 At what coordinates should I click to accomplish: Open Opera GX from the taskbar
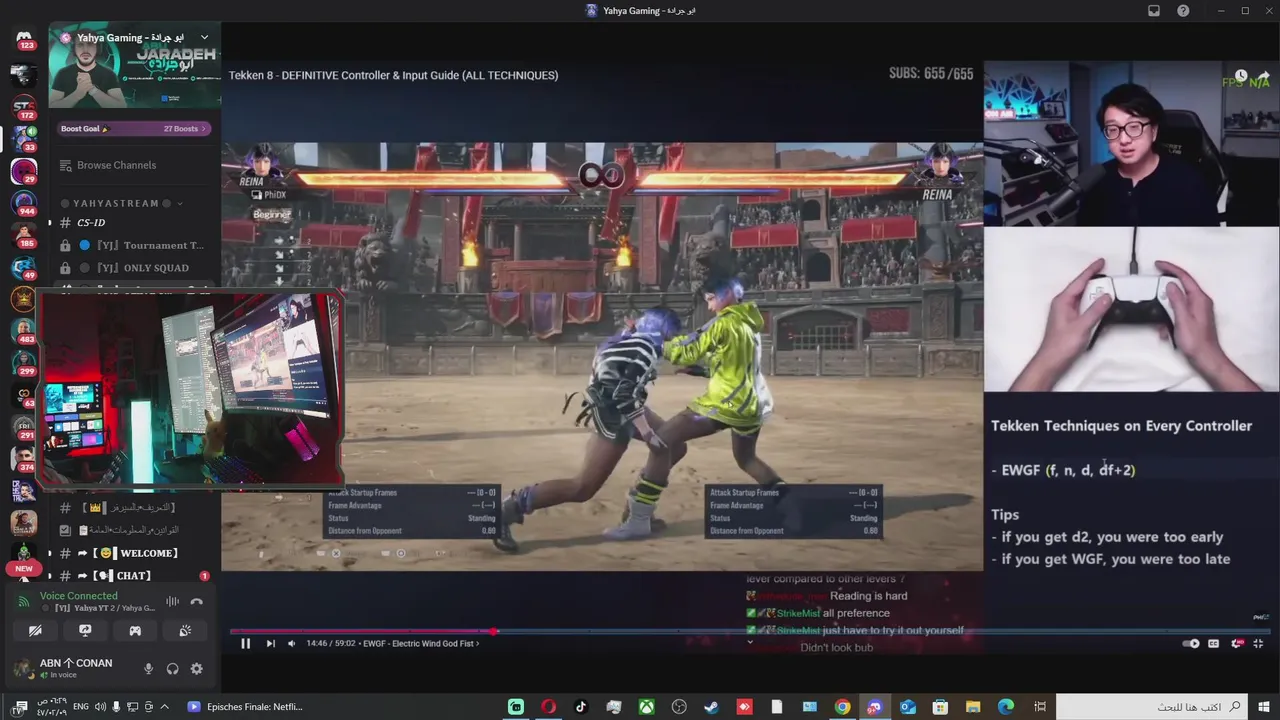click(548, 707)
